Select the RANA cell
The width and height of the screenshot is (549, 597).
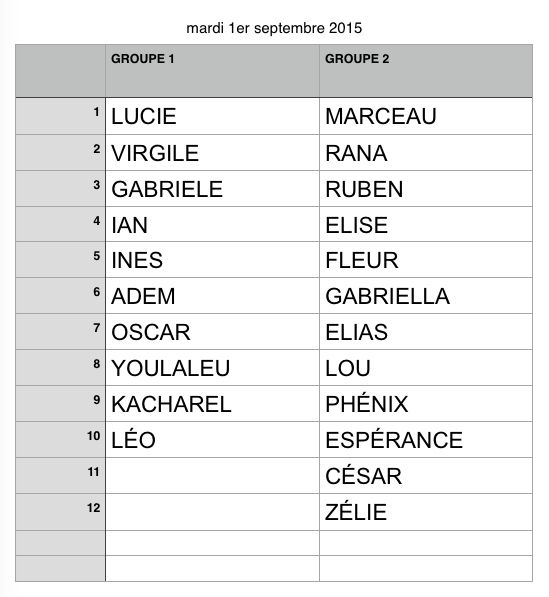pos(426,153)
